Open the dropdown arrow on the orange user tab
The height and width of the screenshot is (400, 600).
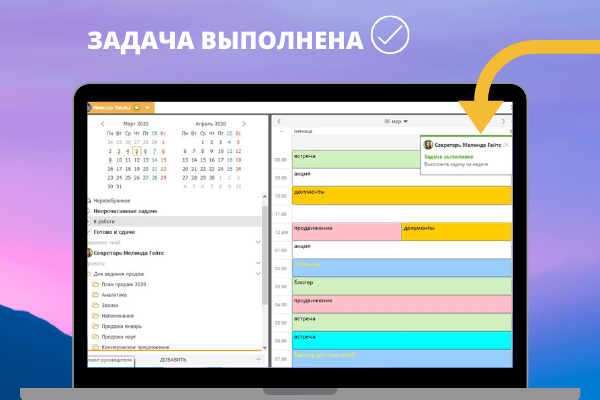(x=148, y=108)
